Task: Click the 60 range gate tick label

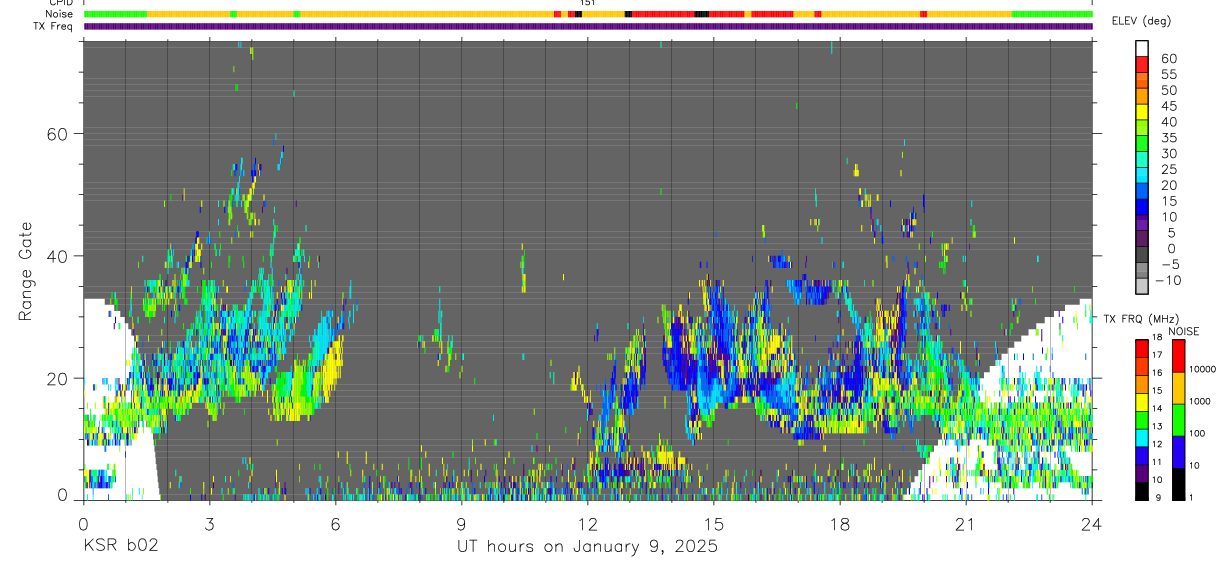Action: (x=64, y=134)
